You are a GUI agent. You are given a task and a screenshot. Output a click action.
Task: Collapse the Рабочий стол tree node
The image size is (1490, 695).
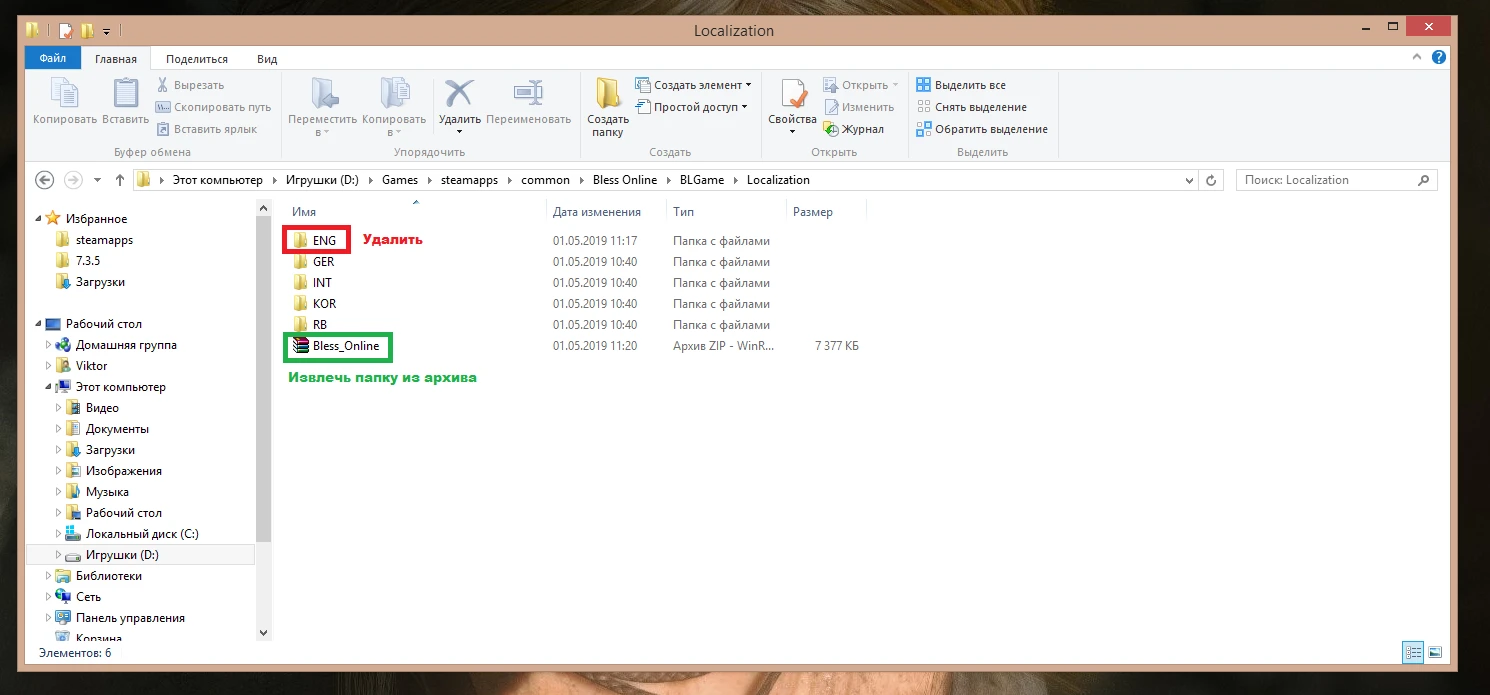pyautogui.click(x=38, y=324)
